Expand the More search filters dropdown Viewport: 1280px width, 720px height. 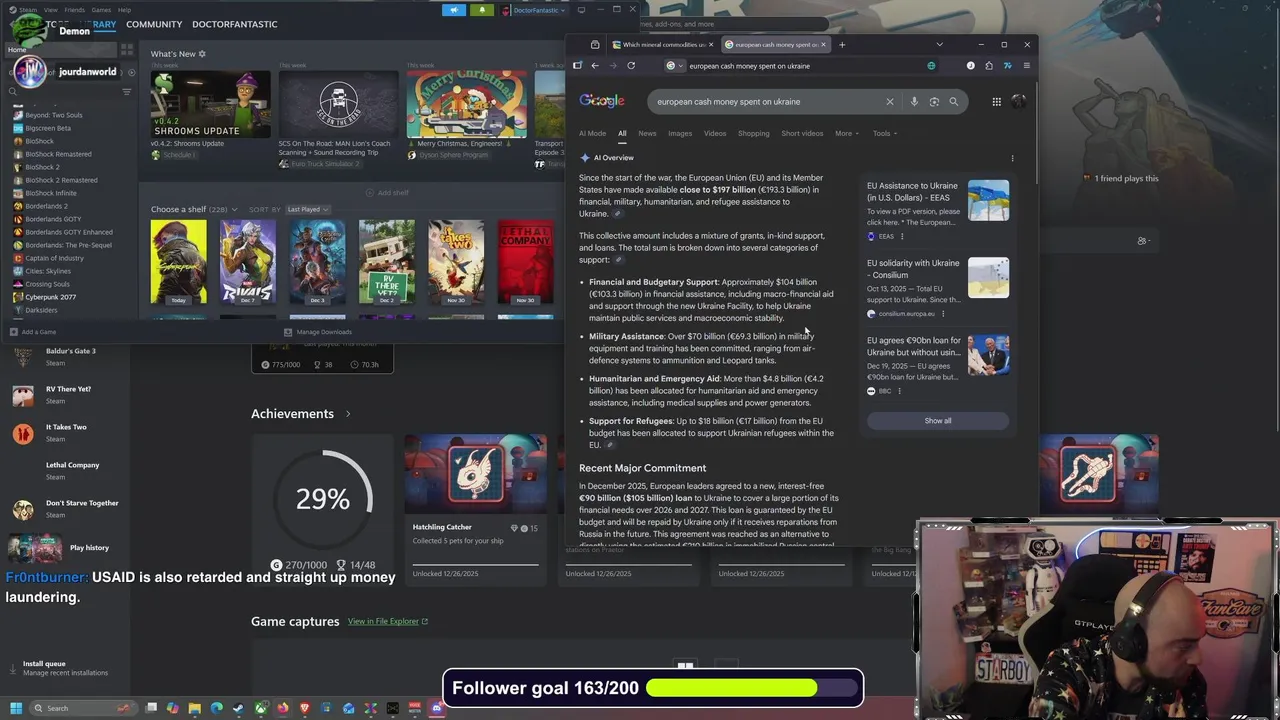pos(847,133)
